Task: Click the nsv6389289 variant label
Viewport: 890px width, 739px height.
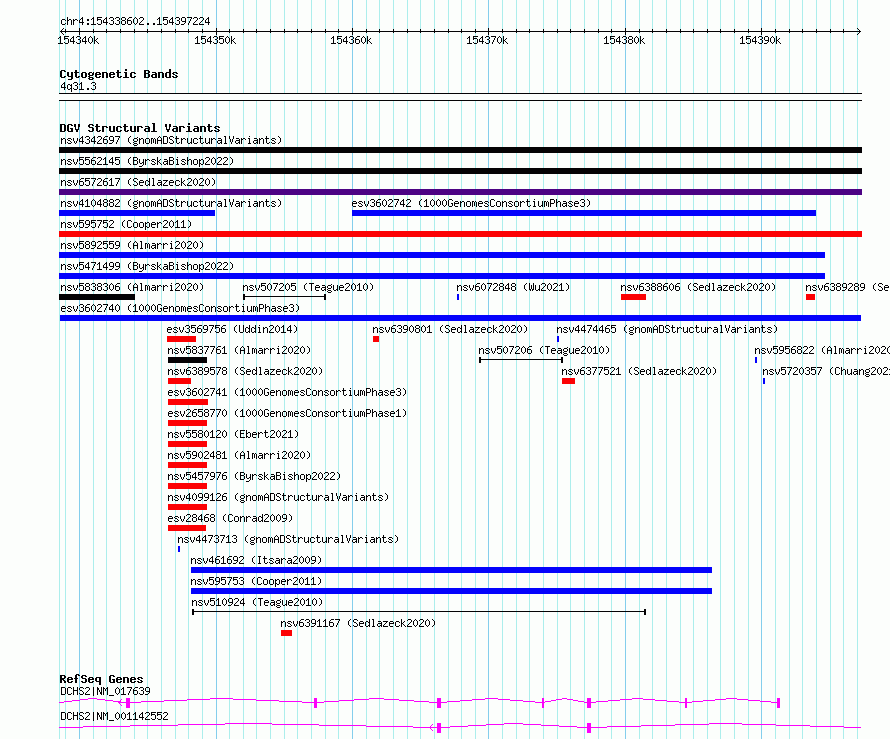Action: click(847, 287)
